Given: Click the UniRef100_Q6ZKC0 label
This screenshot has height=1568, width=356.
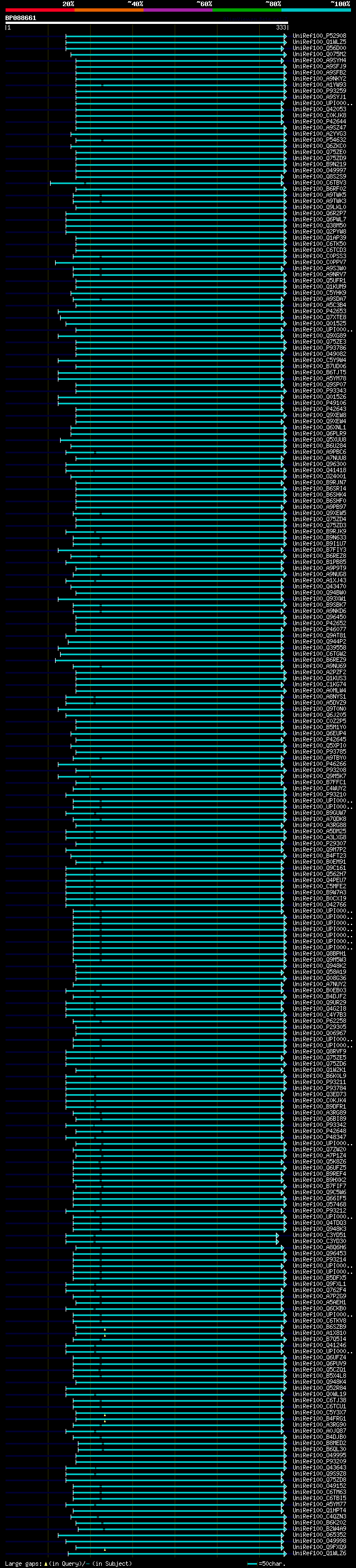Looking at the screenshot, I should pos(319,146).
